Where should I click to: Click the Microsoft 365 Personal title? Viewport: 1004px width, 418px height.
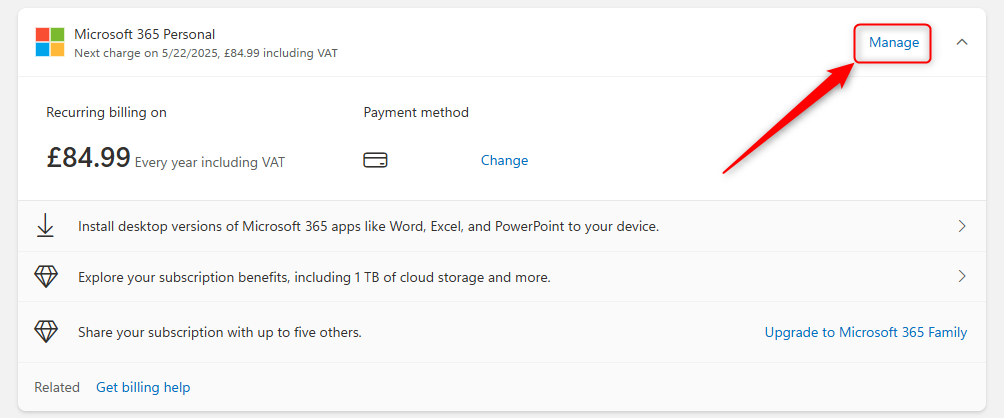(x=144, y=34)
